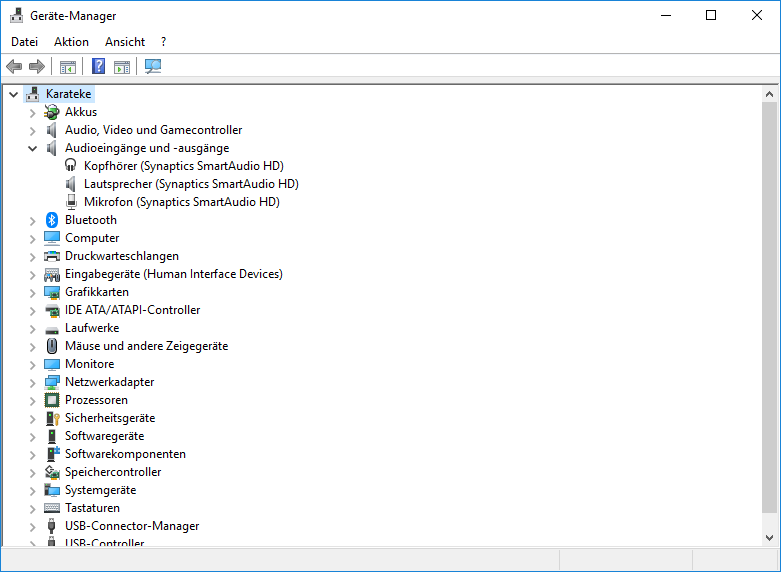This screenshot has height=572, width=781.
Task: Select the Karateke computer name
Action: [x=68, y=94]
